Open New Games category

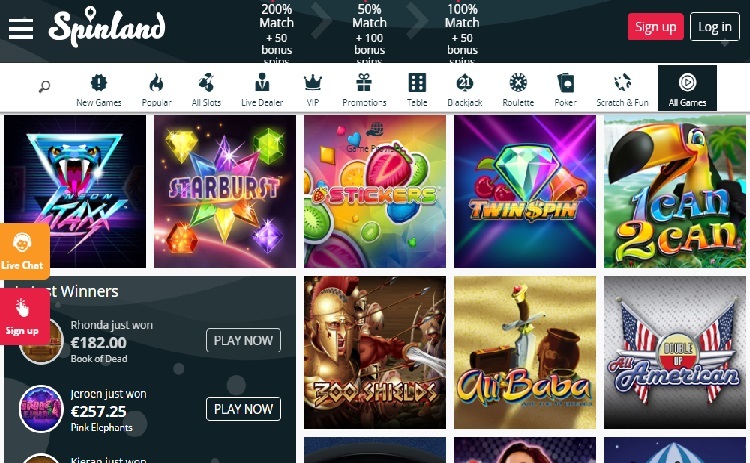tap(99, 89)
